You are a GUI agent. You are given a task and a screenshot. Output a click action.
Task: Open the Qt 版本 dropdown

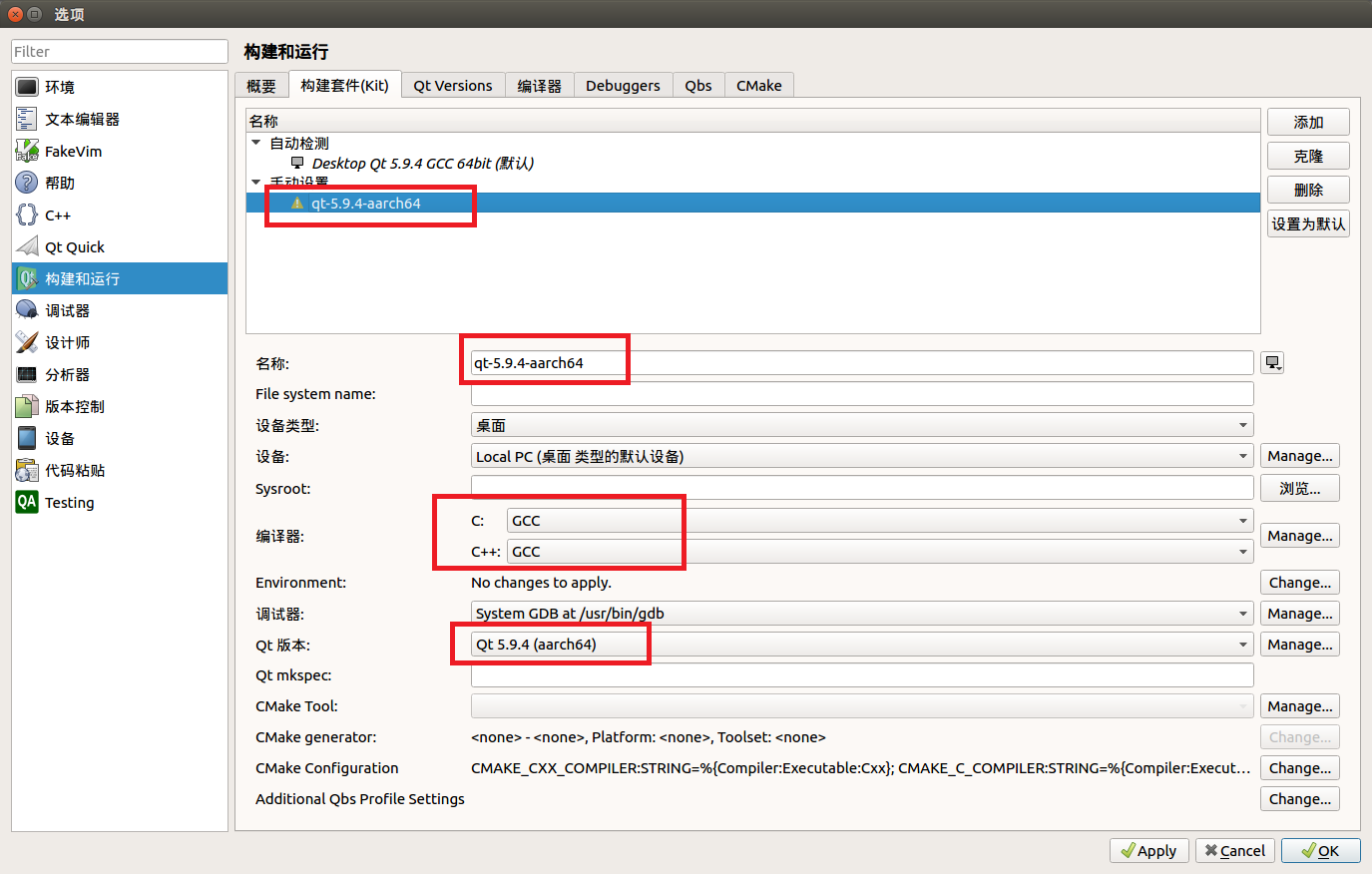862,645
